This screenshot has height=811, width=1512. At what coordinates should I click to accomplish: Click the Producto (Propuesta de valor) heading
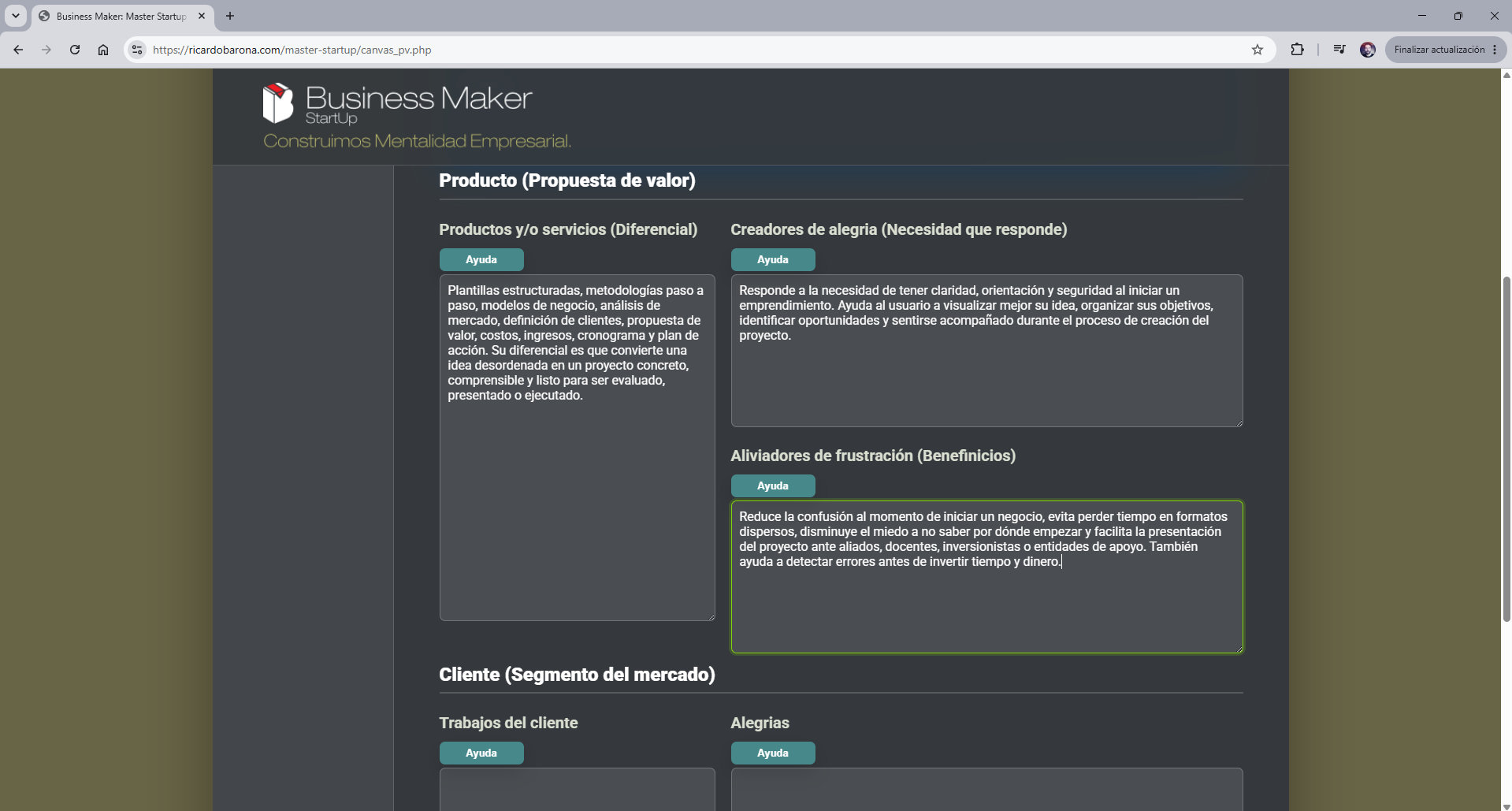point(567,180)
